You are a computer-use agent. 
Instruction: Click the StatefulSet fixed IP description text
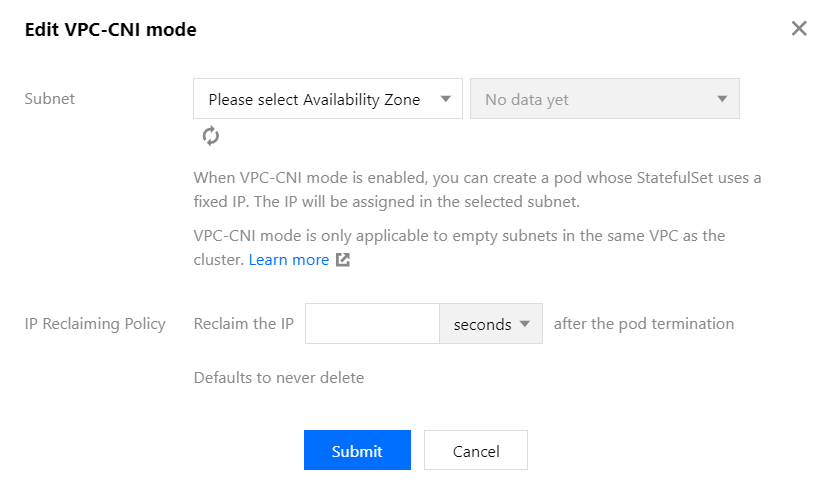(477, 190)
